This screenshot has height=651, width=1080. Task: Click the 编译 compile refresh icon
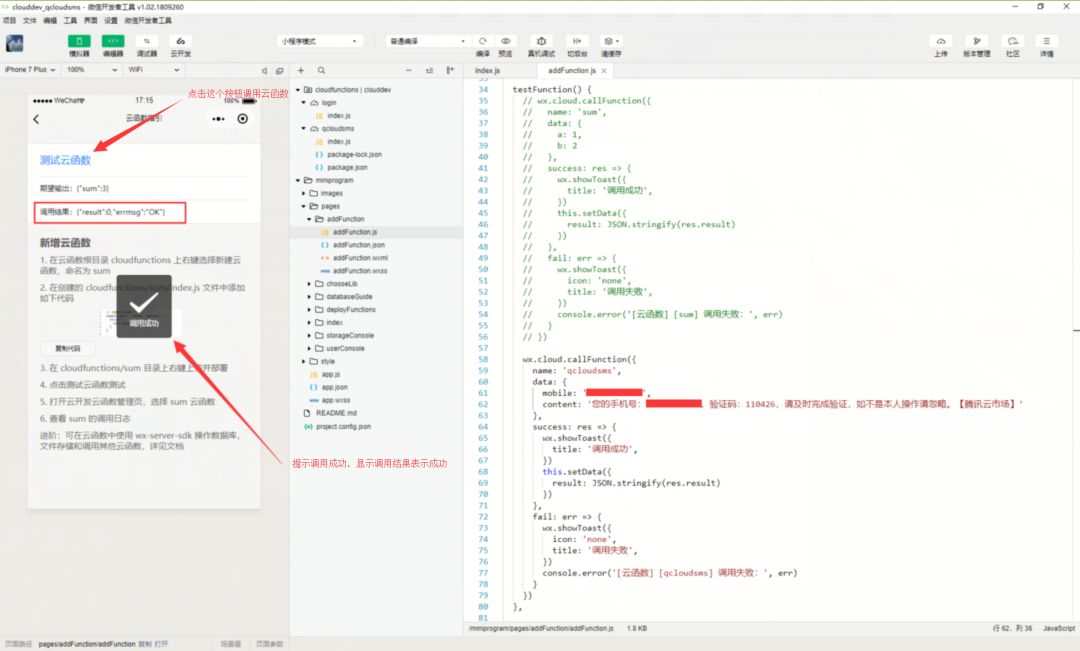[x=483, y=41]
